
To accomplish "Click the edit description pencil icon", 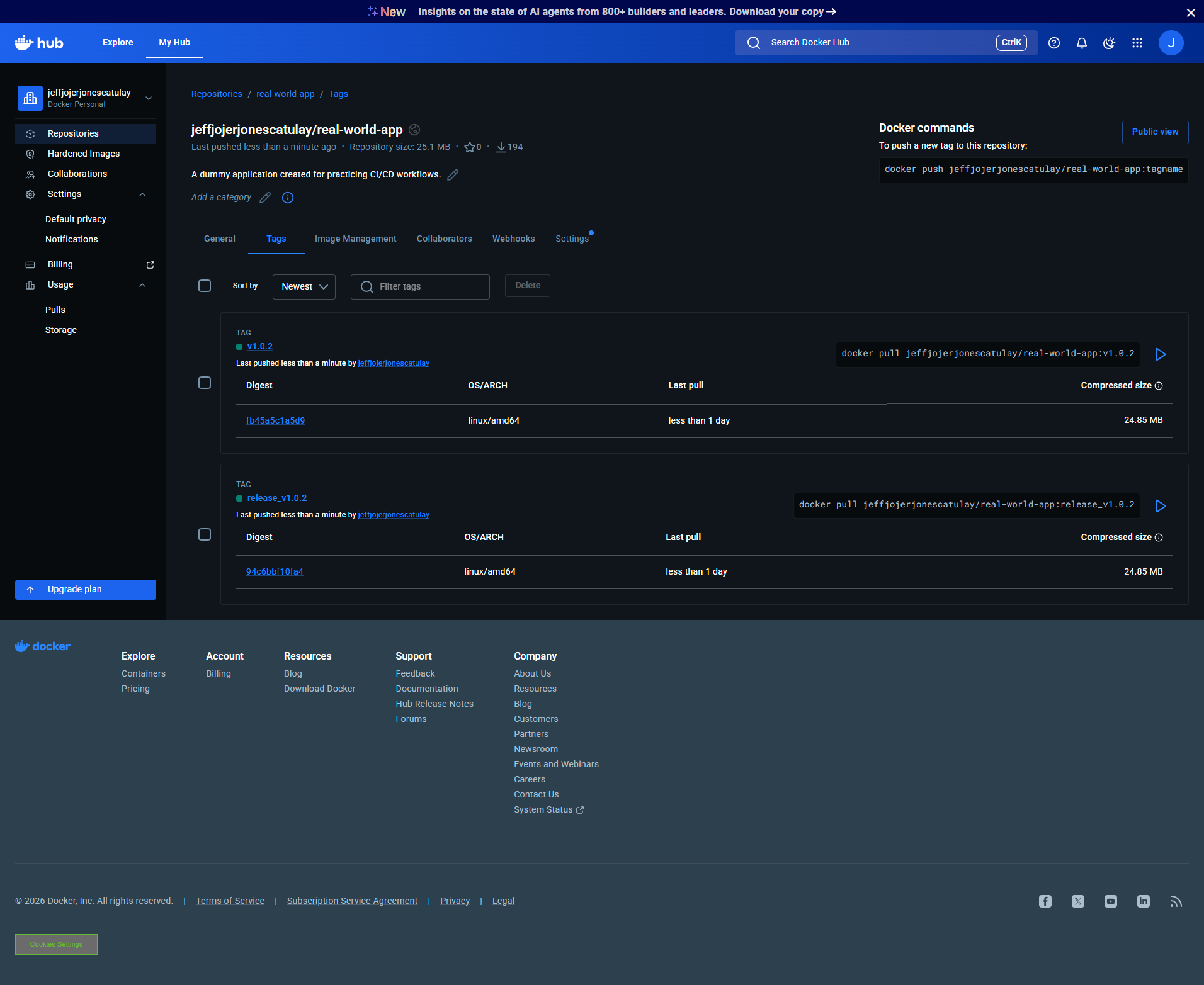I will click(x=453, y=175).
